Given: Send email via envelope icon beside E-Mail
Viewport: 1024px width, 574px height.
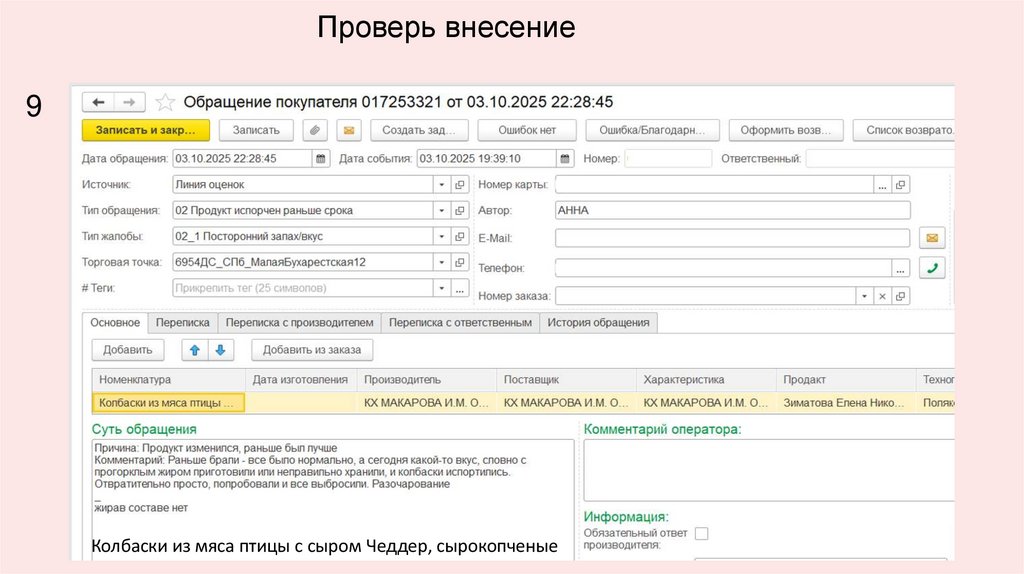Looking at the screenshot, I should coord(932,238).
